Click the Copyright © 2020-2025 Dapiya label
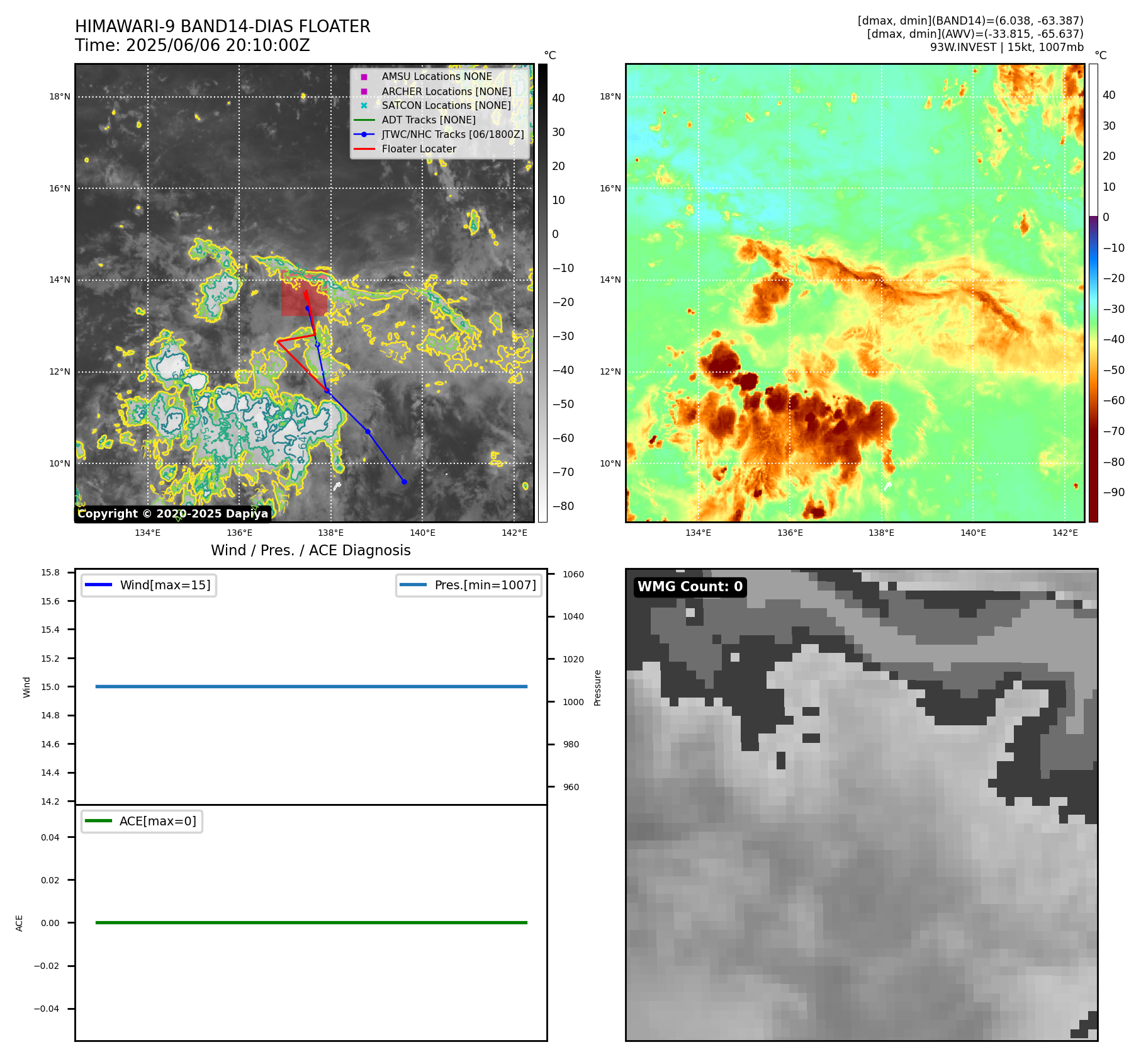 click(x=173, y=514)
